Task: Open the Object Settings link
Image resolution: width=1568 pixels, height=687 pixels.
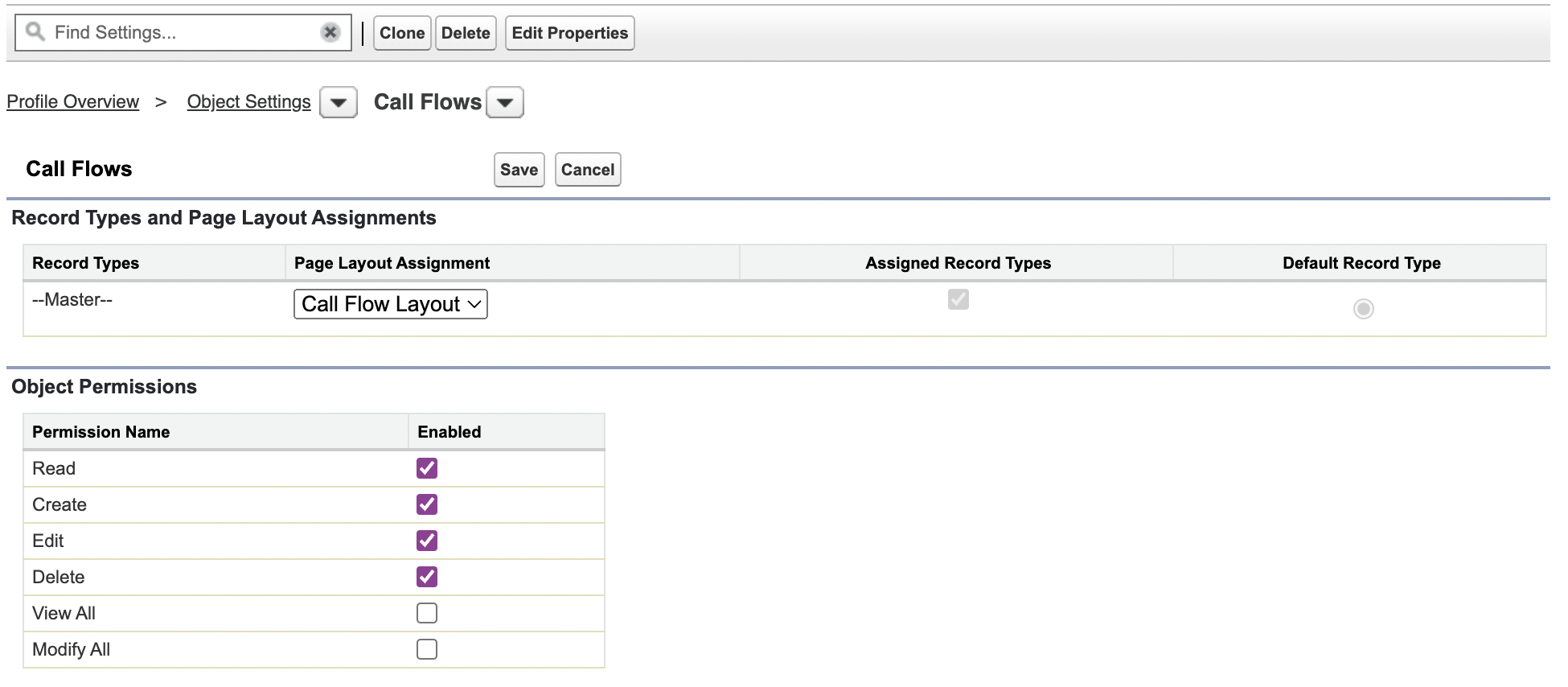Action: (x=248, y=102)
